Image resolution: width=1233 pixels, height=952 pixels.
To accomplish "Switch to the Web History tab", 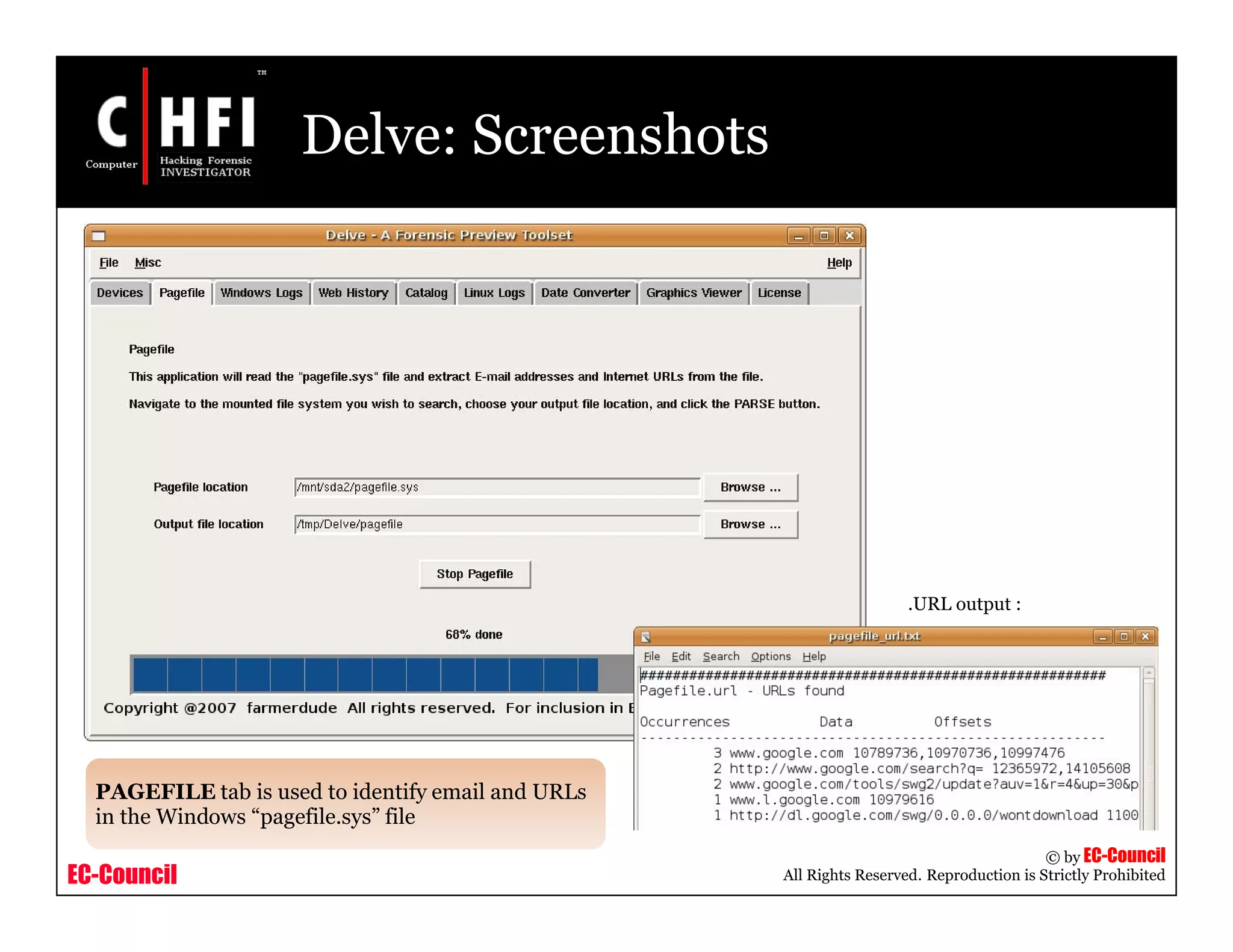I will pos(353,293).
